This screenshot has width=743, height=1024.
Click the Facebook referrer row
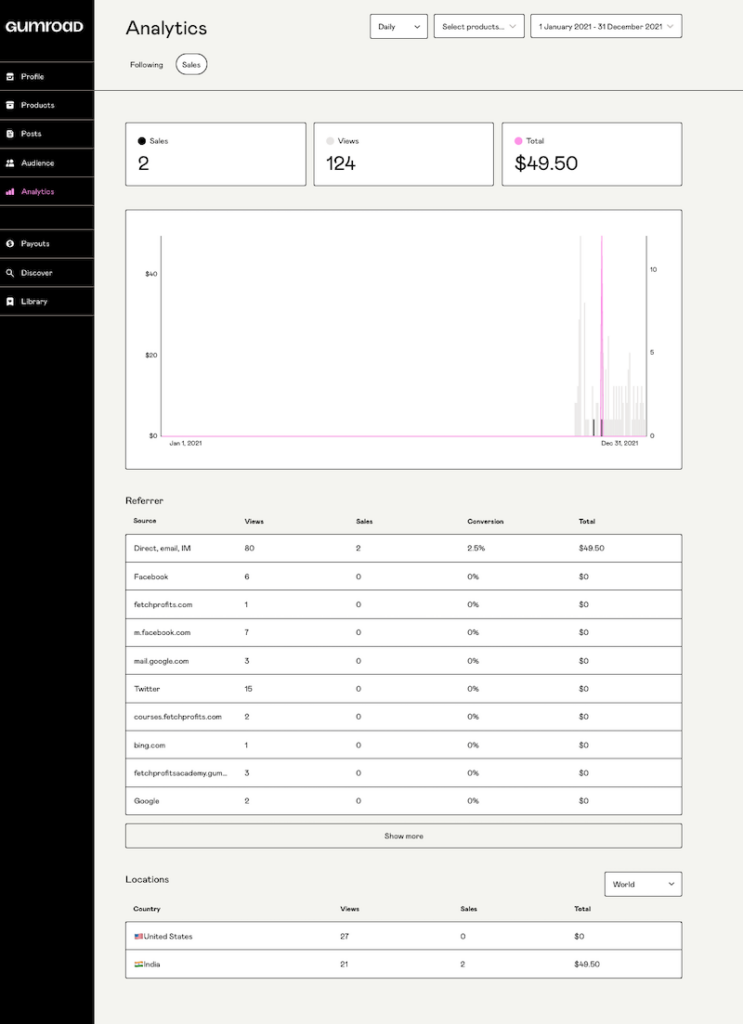403,577
